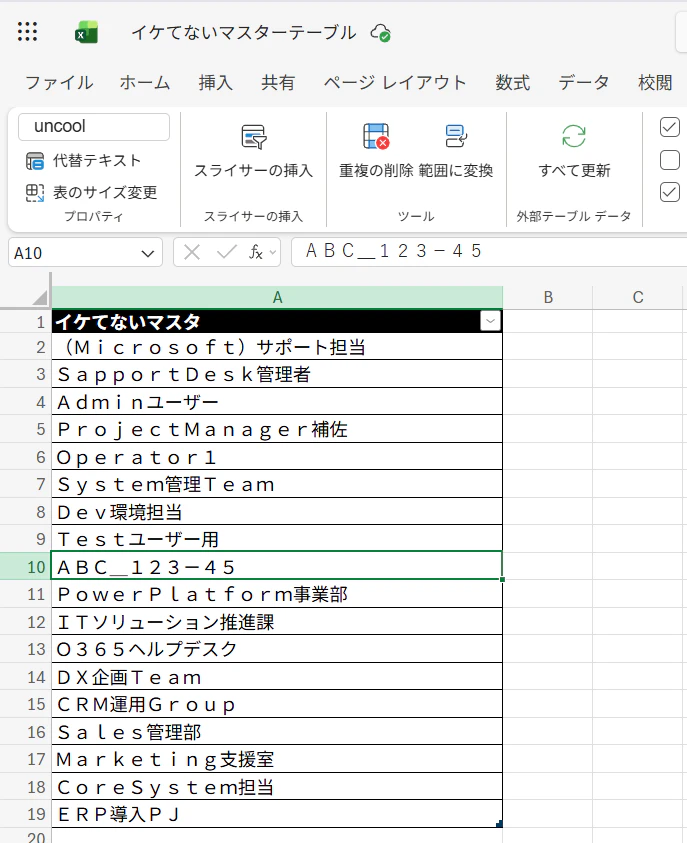This screenshot has width=687, height=843.
Task: Click the Insert Slicer icon
Action: [253, 137]
